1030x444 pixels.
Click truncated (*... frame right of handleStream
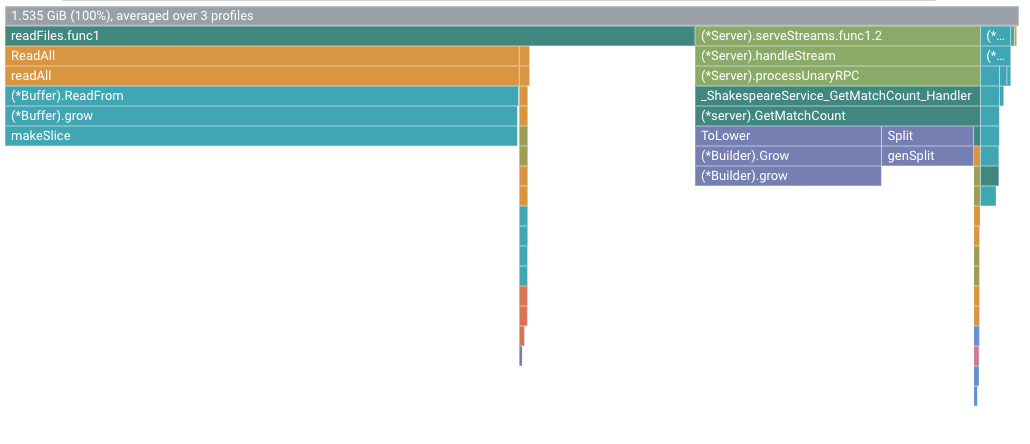point(996,56)
